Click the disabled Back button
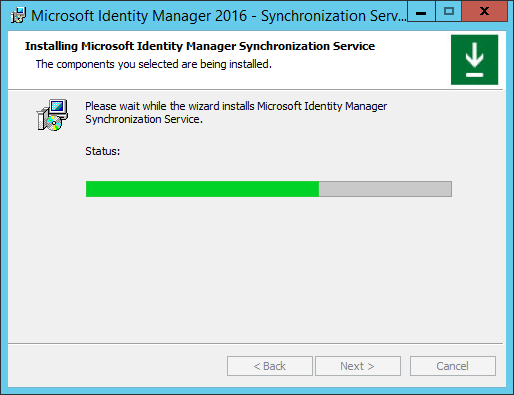Screen dimensions: 514x395 pos(270,366)
